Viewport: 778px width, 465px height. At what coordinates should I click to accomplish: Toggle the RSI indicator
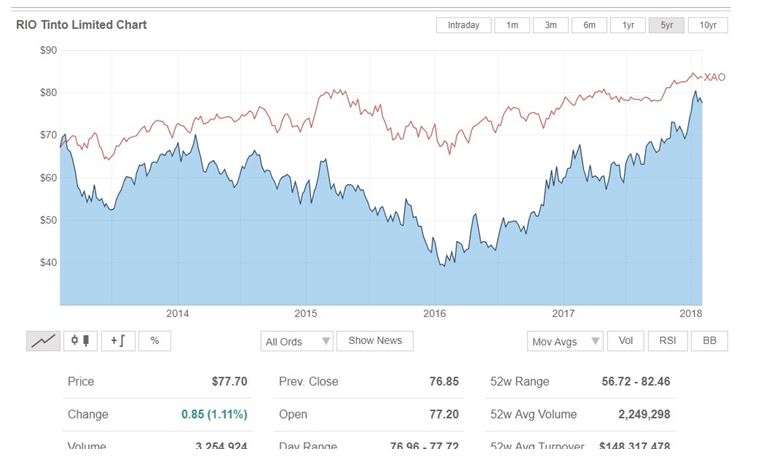[667, 341]
